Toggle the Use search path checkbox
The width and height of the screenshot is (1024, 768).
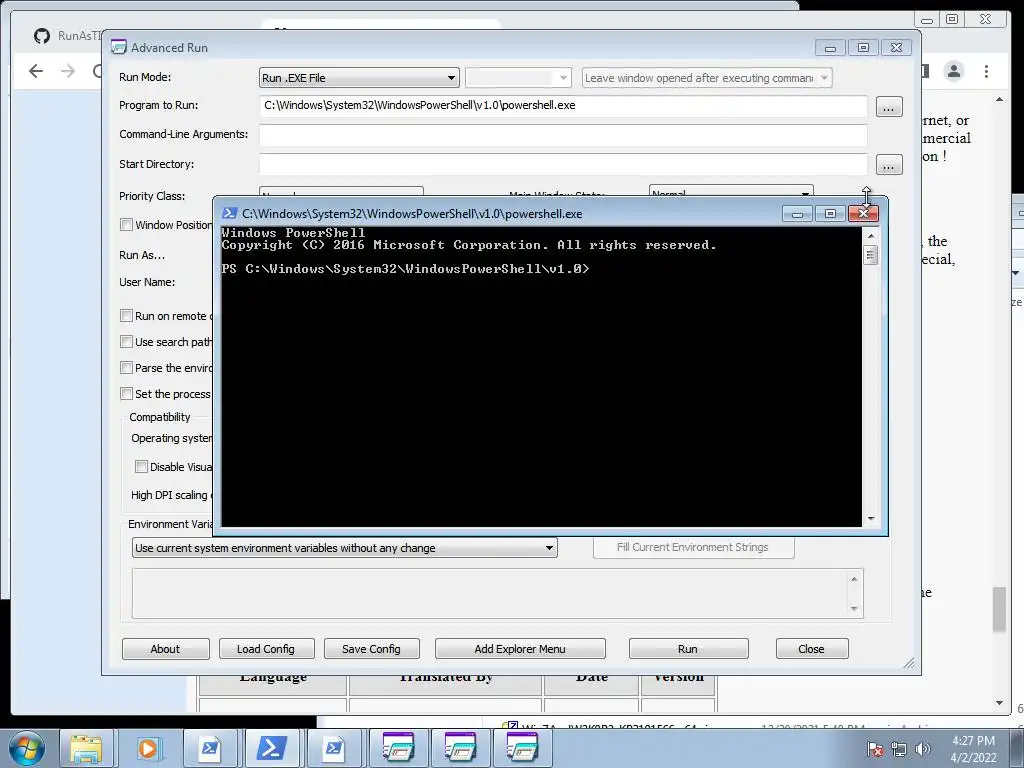[127, 342]
